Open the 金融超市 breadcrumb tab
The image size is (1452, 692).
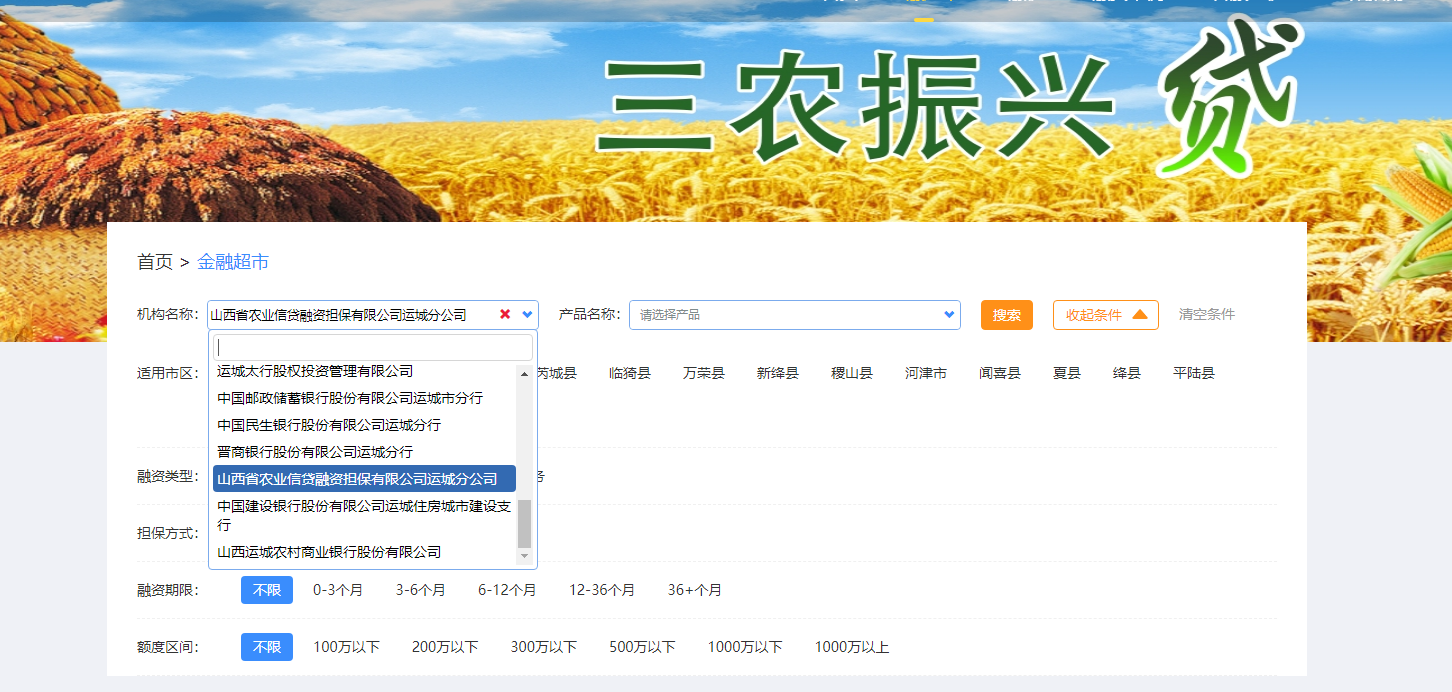(x=230, y=261)
